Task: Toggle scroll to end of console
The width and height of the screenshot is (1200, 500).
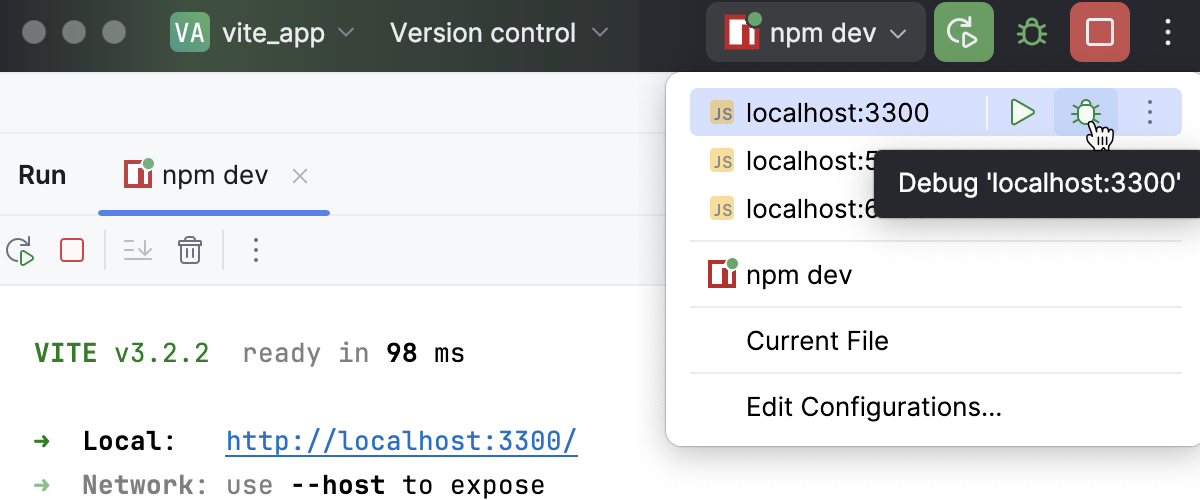Action: [137, 250]
